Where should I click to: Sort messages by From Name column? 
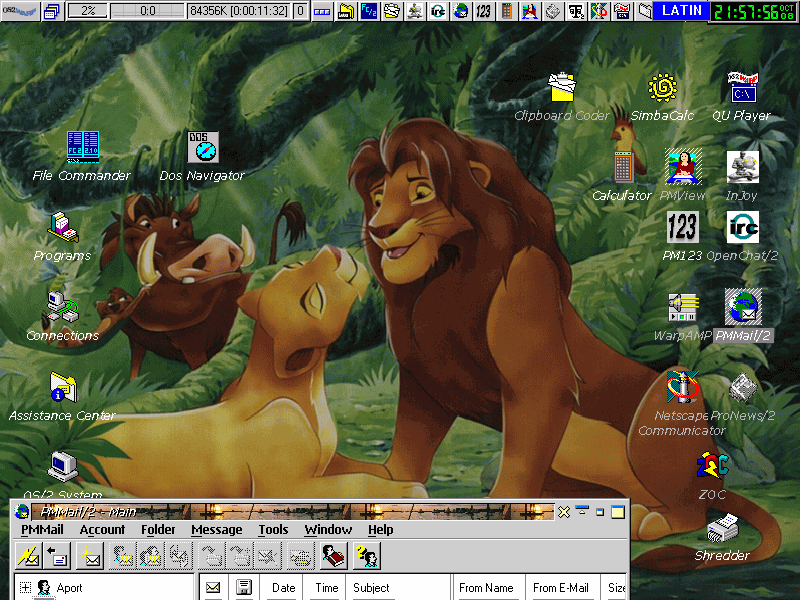(489, 587)
